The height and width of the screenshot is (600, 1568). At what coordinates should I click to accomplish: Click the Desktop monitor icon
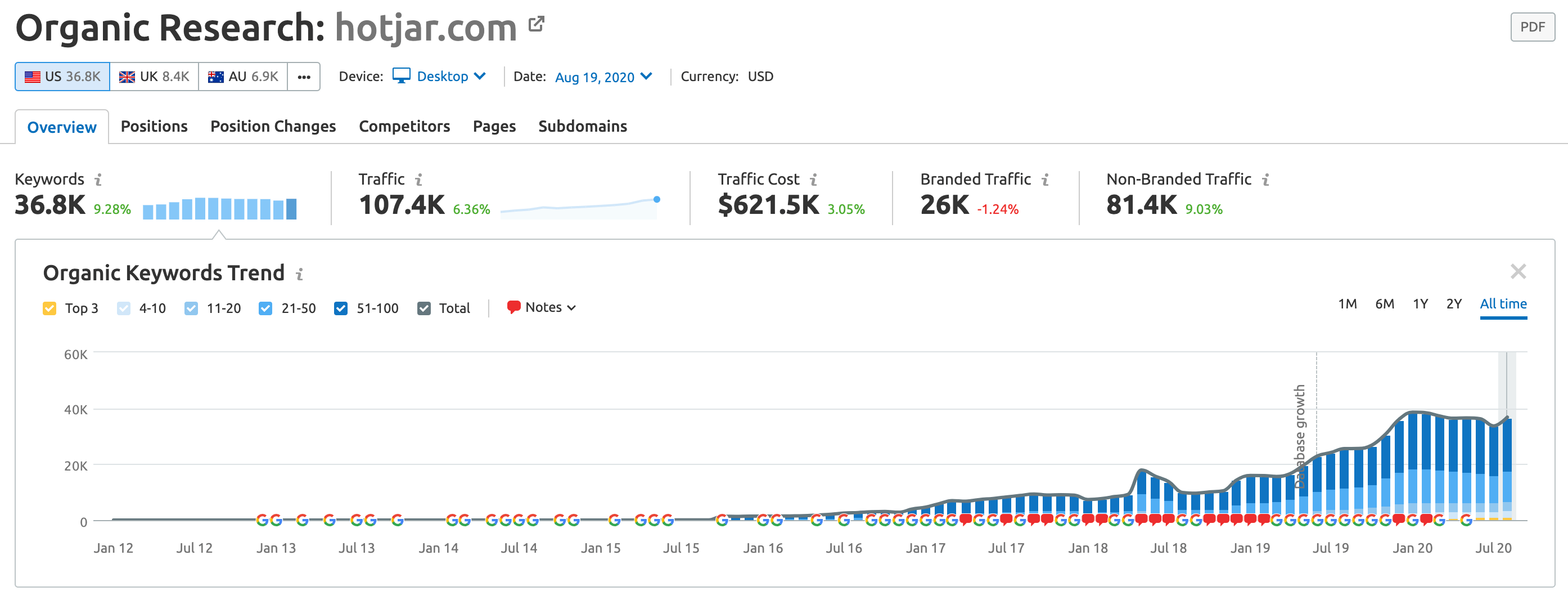(x=401, y=76)
